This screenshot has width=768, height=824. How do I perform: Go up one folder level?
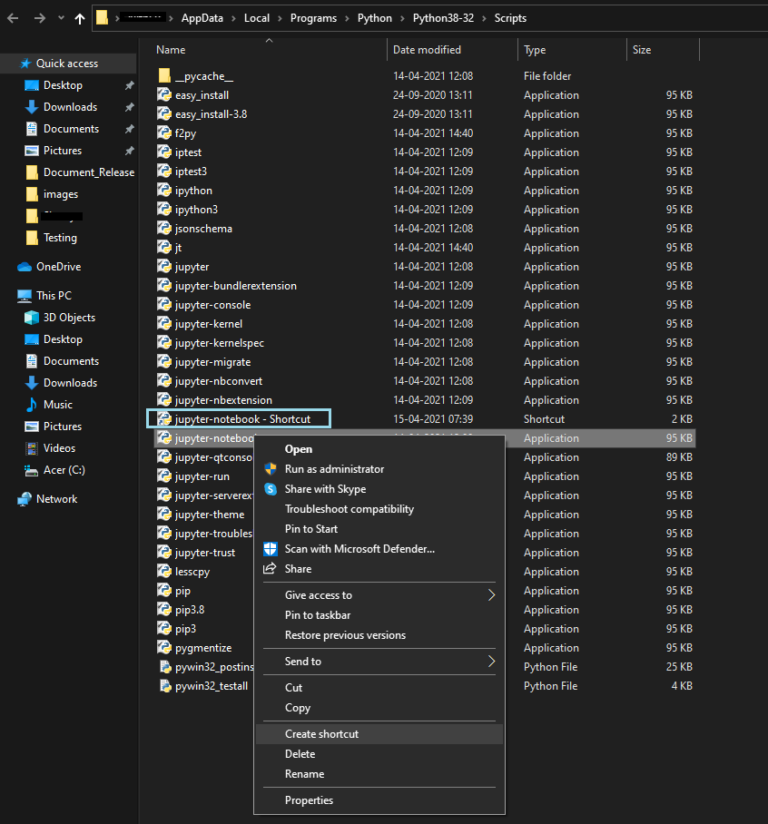pos(80,19)
